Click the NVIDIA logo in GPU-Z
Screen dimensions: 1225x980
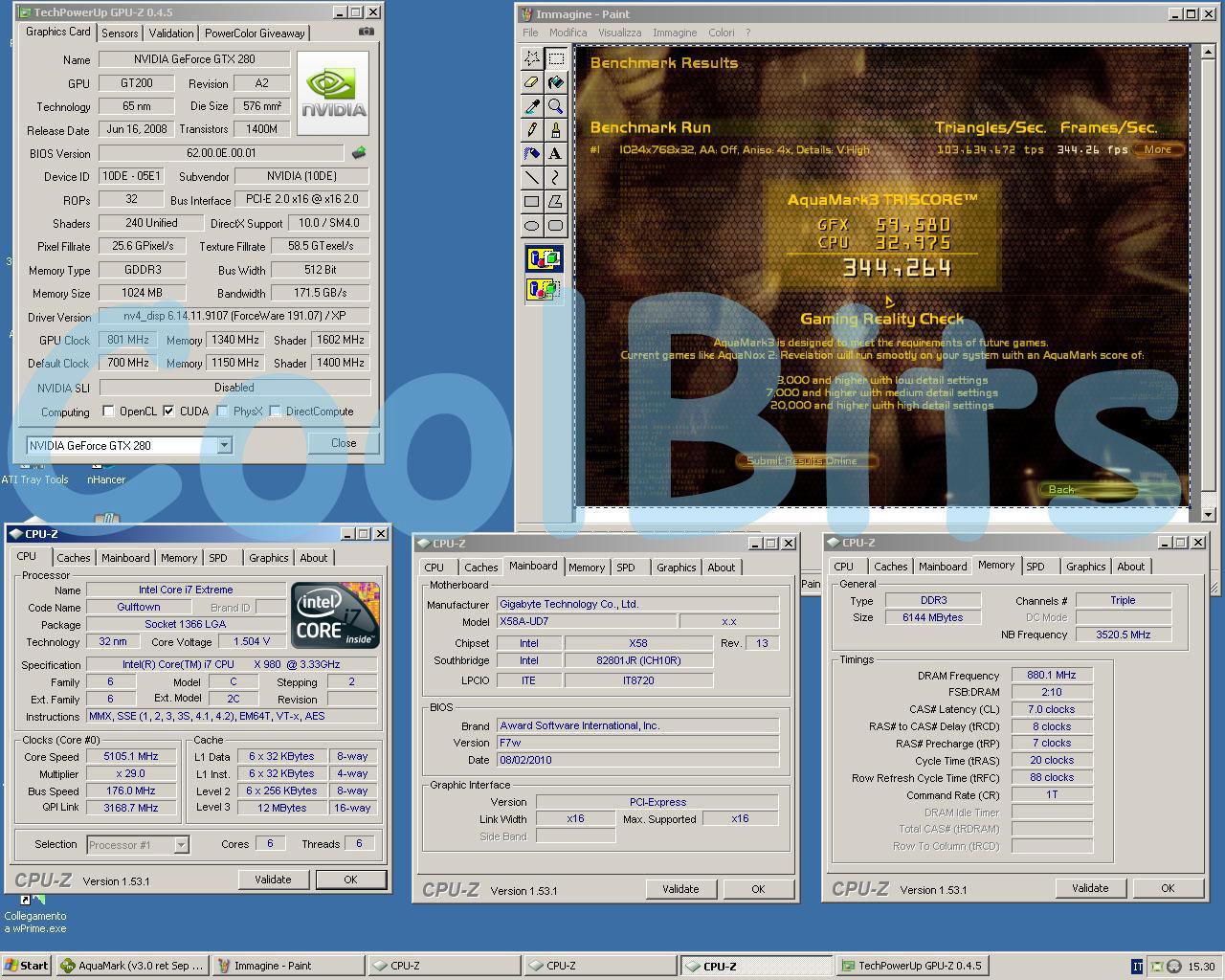[333, 93]
